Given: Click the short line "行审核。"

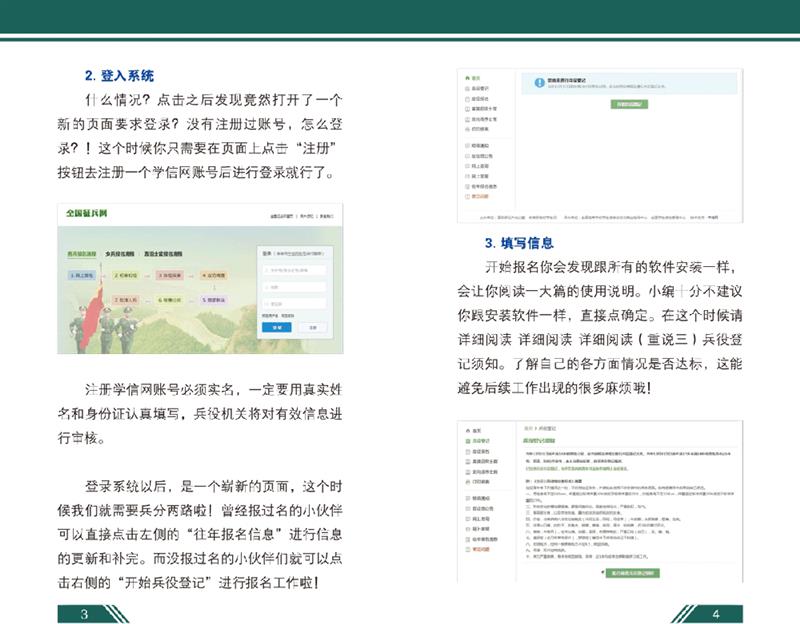Looking at the screenshot, I should [x=82, y=438].
